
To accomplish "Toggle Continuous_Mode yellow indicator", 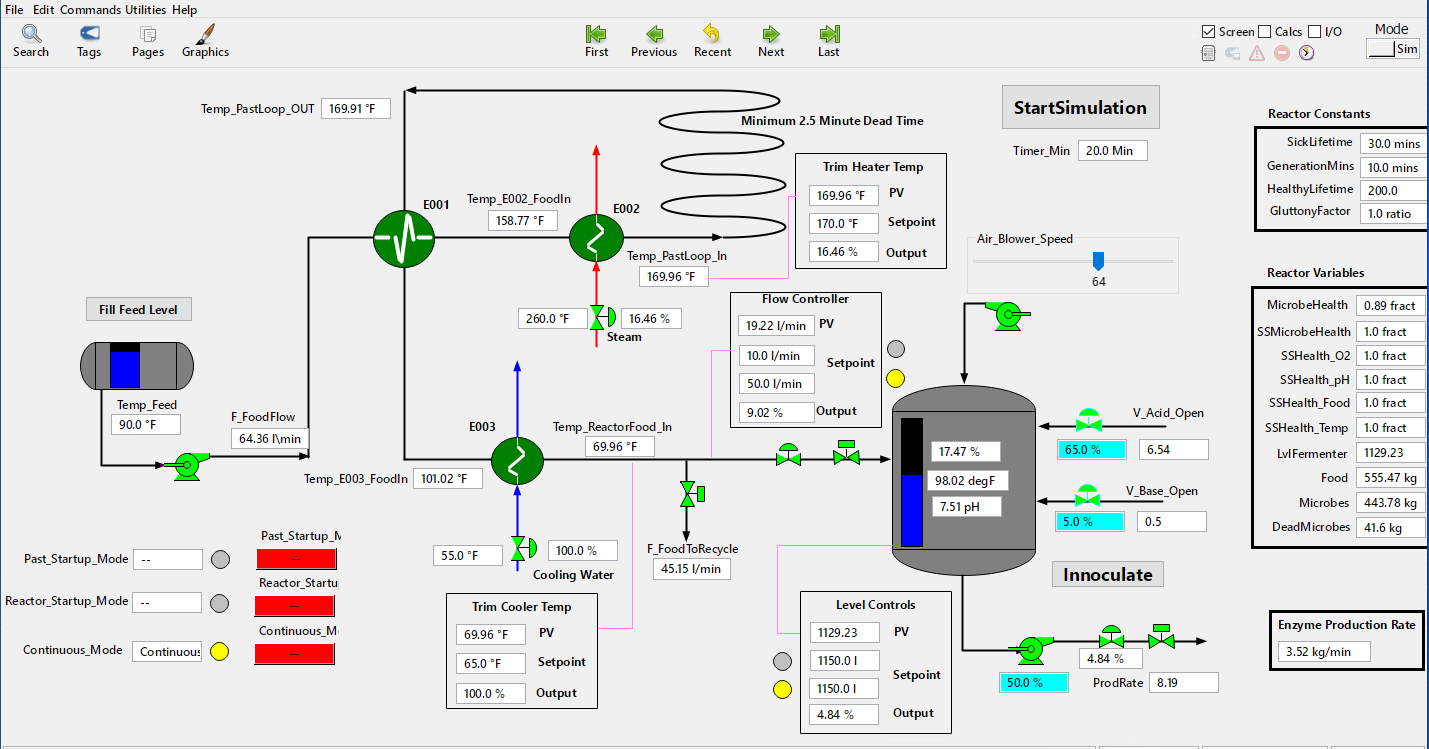I will click(x=220, y=651).
